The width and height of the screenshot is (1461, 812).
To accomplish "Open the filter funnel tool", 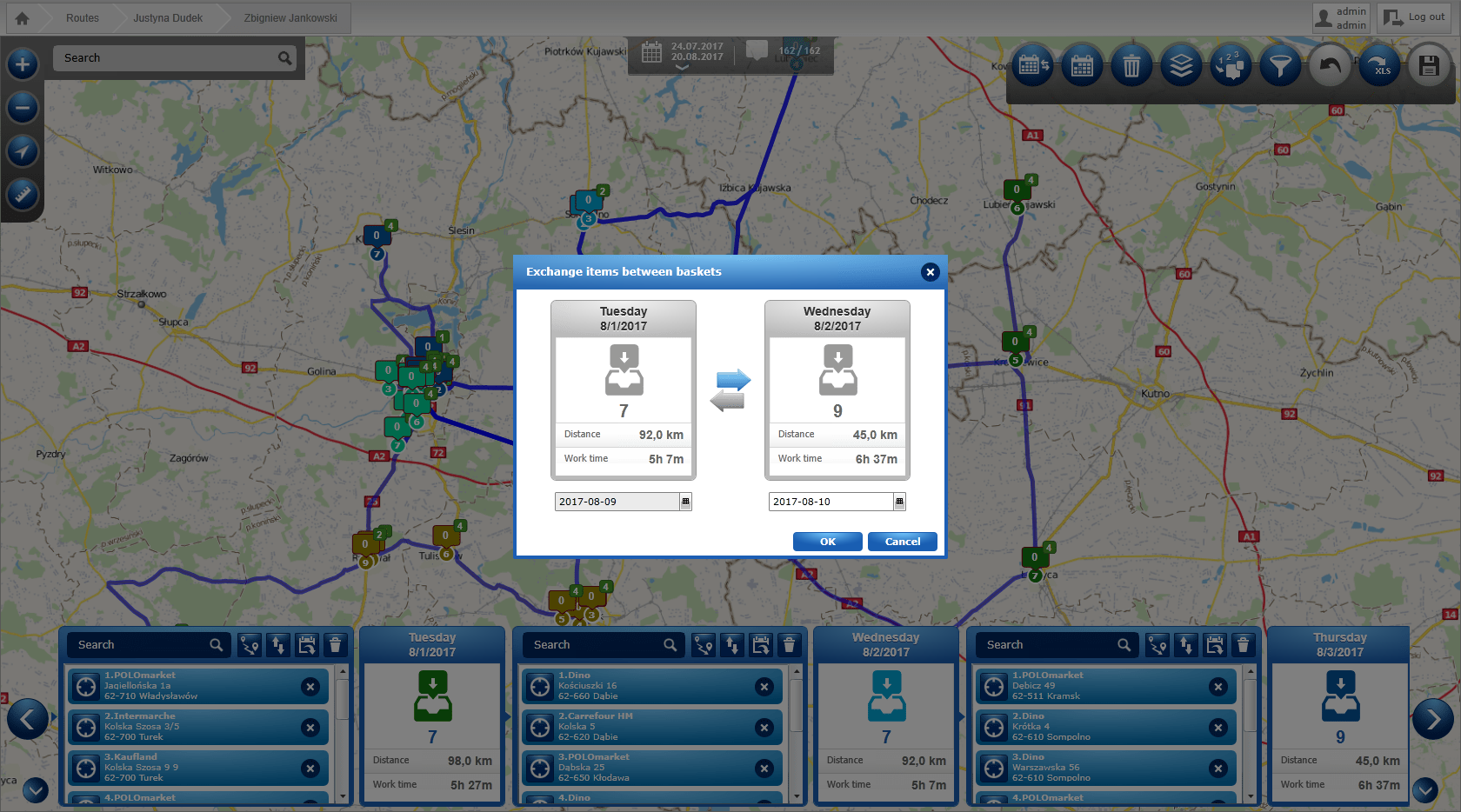I will [1279, 65].
